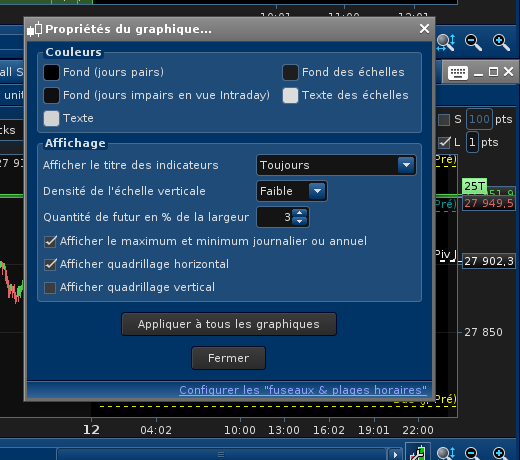Open Texte color swatch
Screen dimensions: 520x460
(x=51, y=118)
